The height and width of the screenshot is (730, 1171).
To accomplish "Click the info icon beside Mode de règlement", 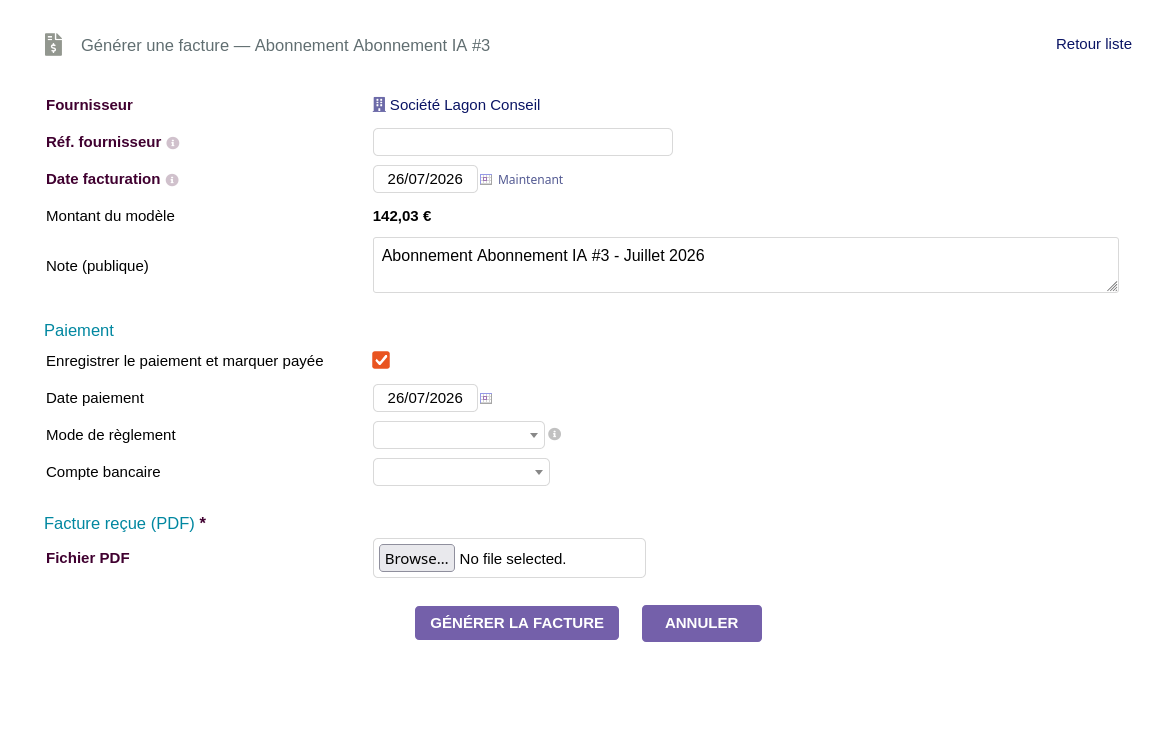I will [x=554, y=434].
